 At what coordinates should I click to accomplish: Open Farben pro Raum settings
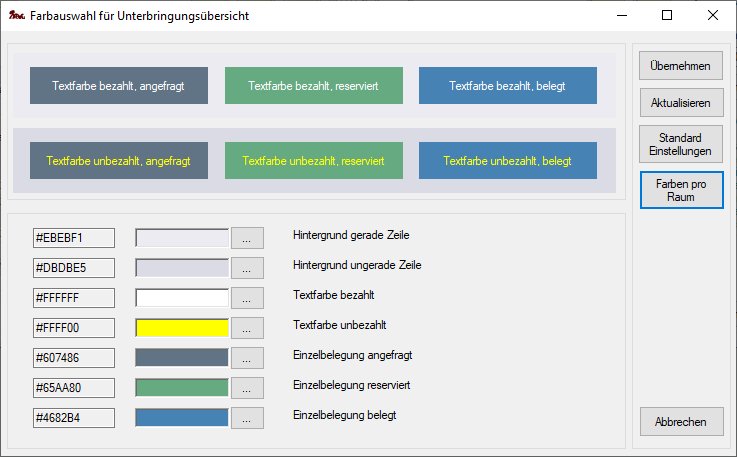tap(680, 190)
